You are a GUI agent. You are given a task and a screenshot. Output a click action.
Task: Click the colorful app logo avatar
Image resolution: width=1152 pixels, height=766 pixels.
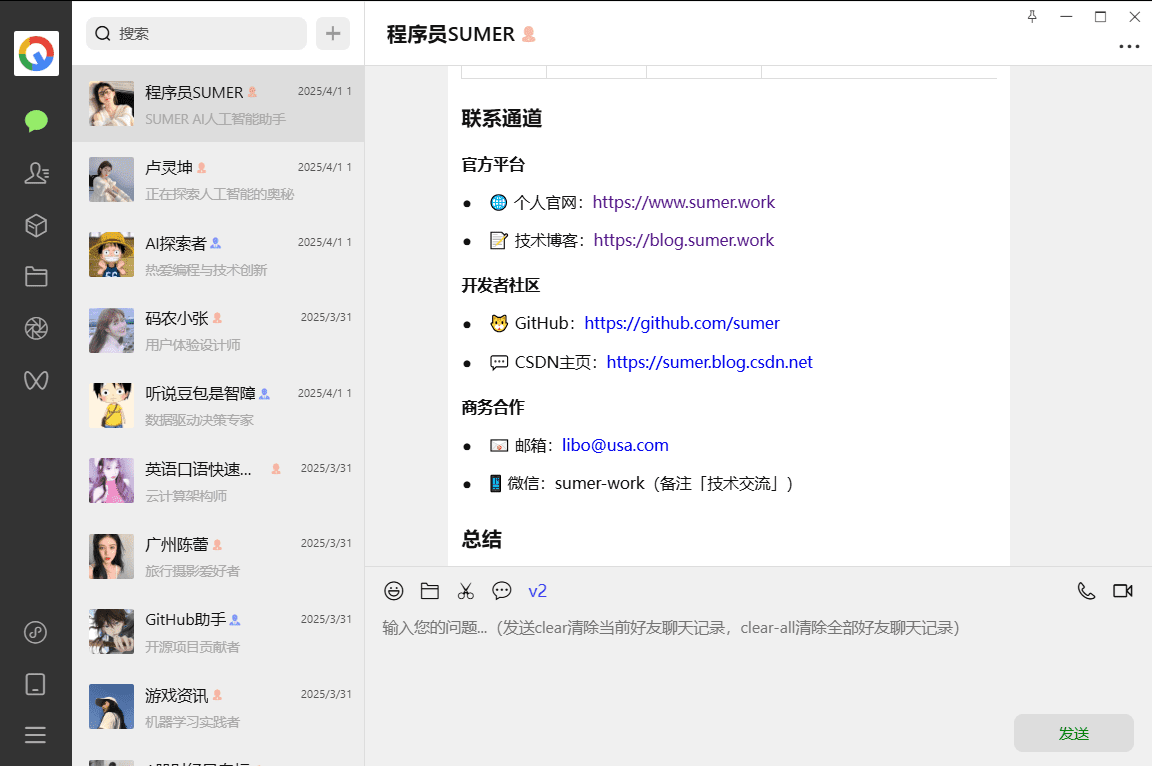pyautogui.click(x=36, y=54)
